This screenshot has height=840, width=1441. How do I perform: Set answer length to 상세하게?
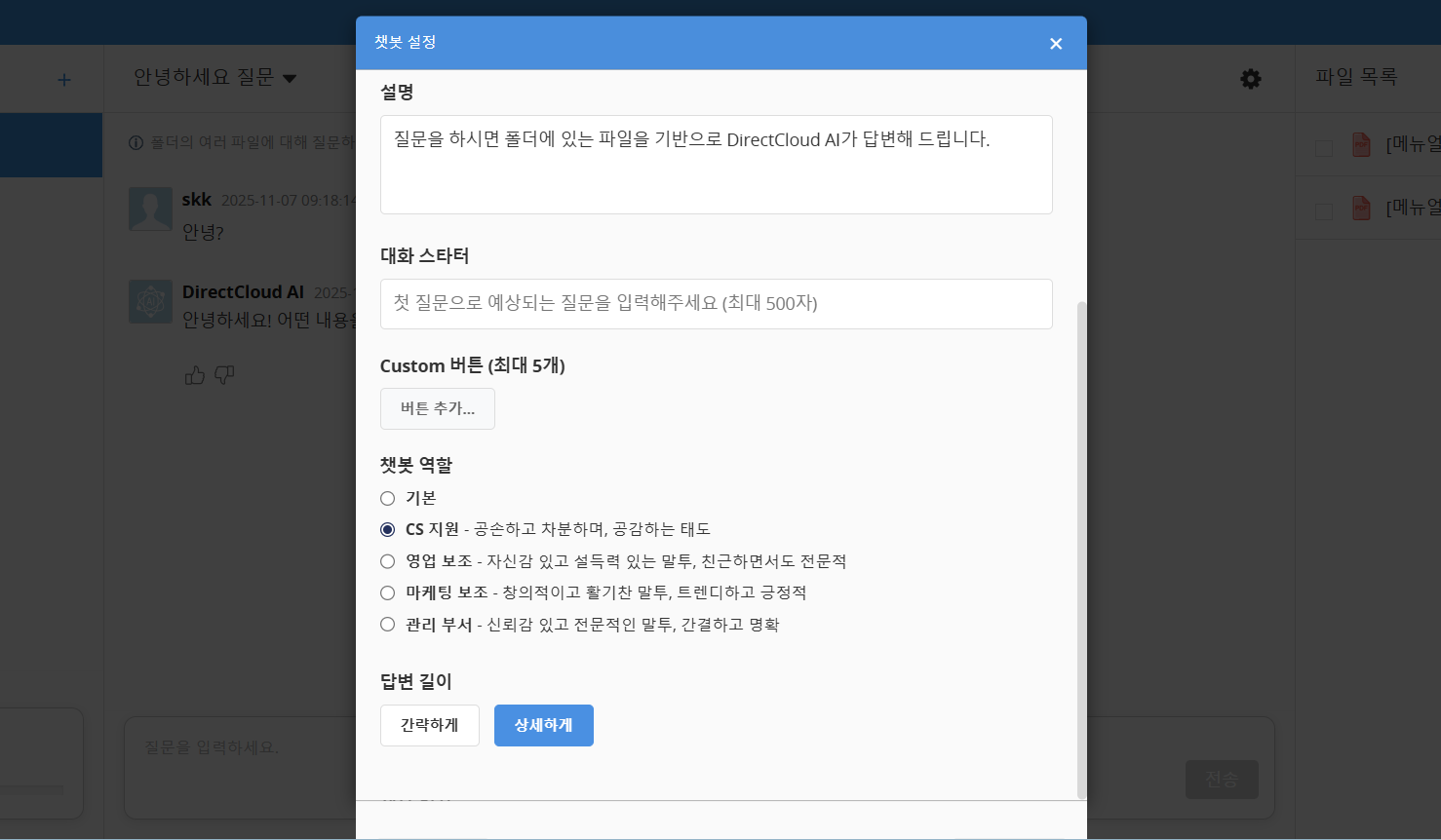coord(543,725)
